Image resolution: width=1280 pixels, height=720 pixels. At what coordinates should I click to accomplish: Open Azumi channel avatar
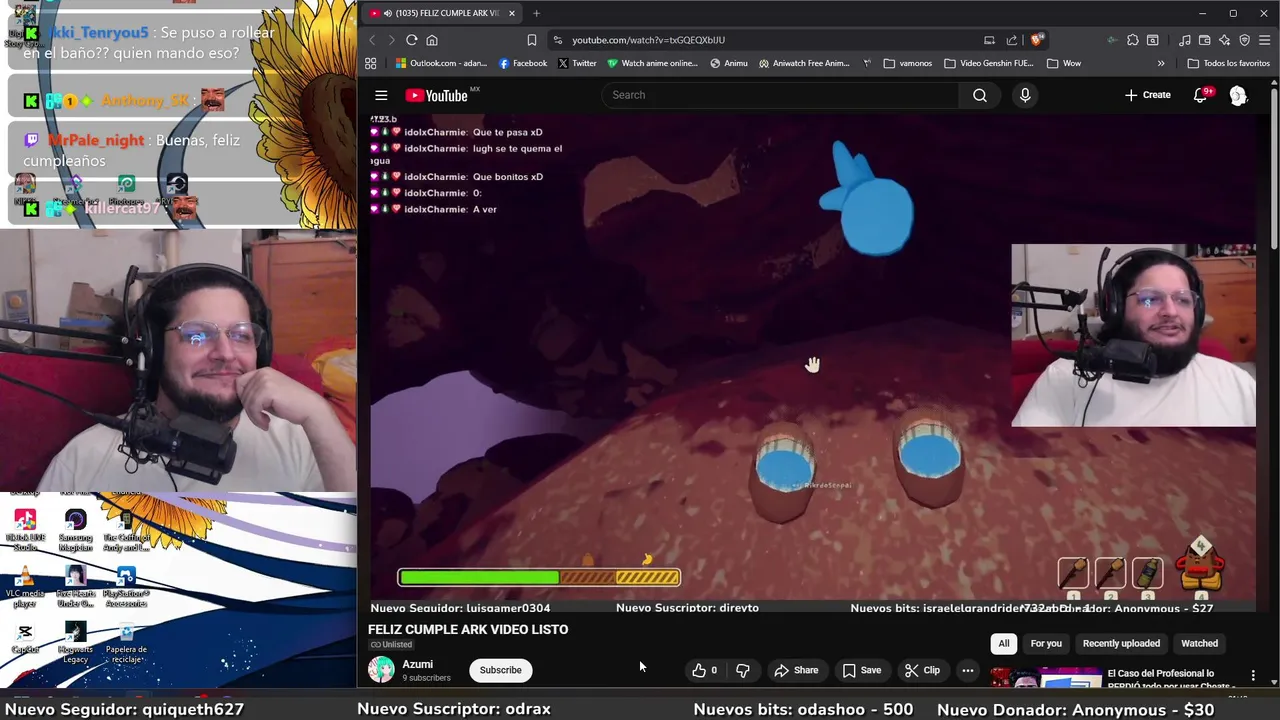[x=381, y=670]
